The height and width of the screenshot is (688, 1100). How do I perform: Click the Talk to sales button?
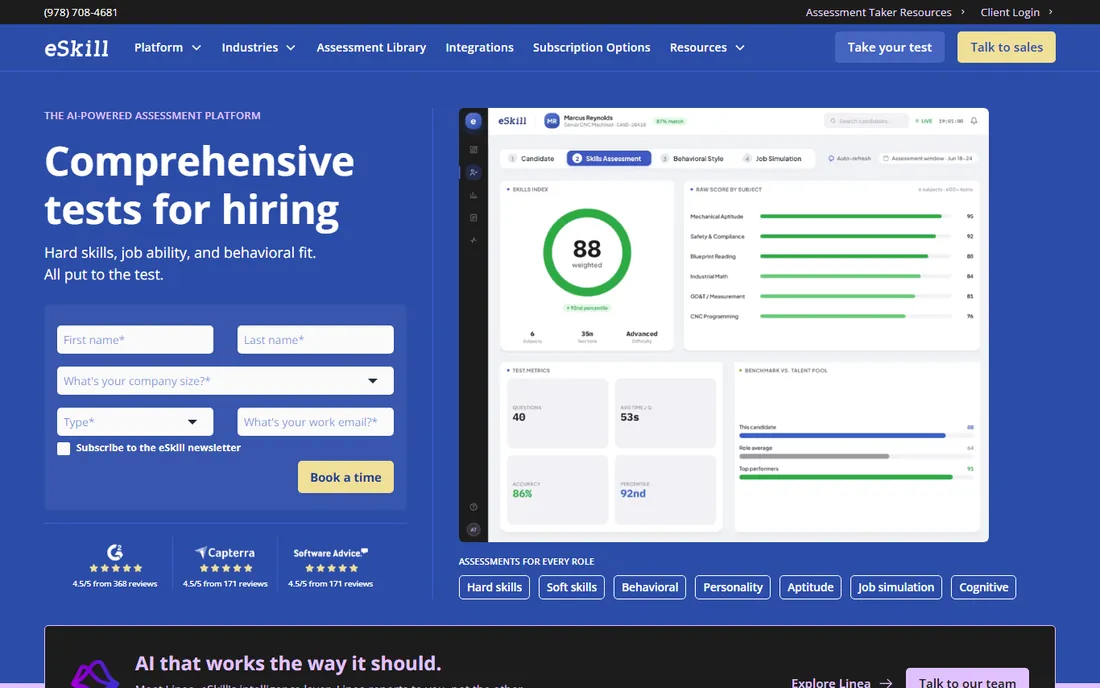1006,47
